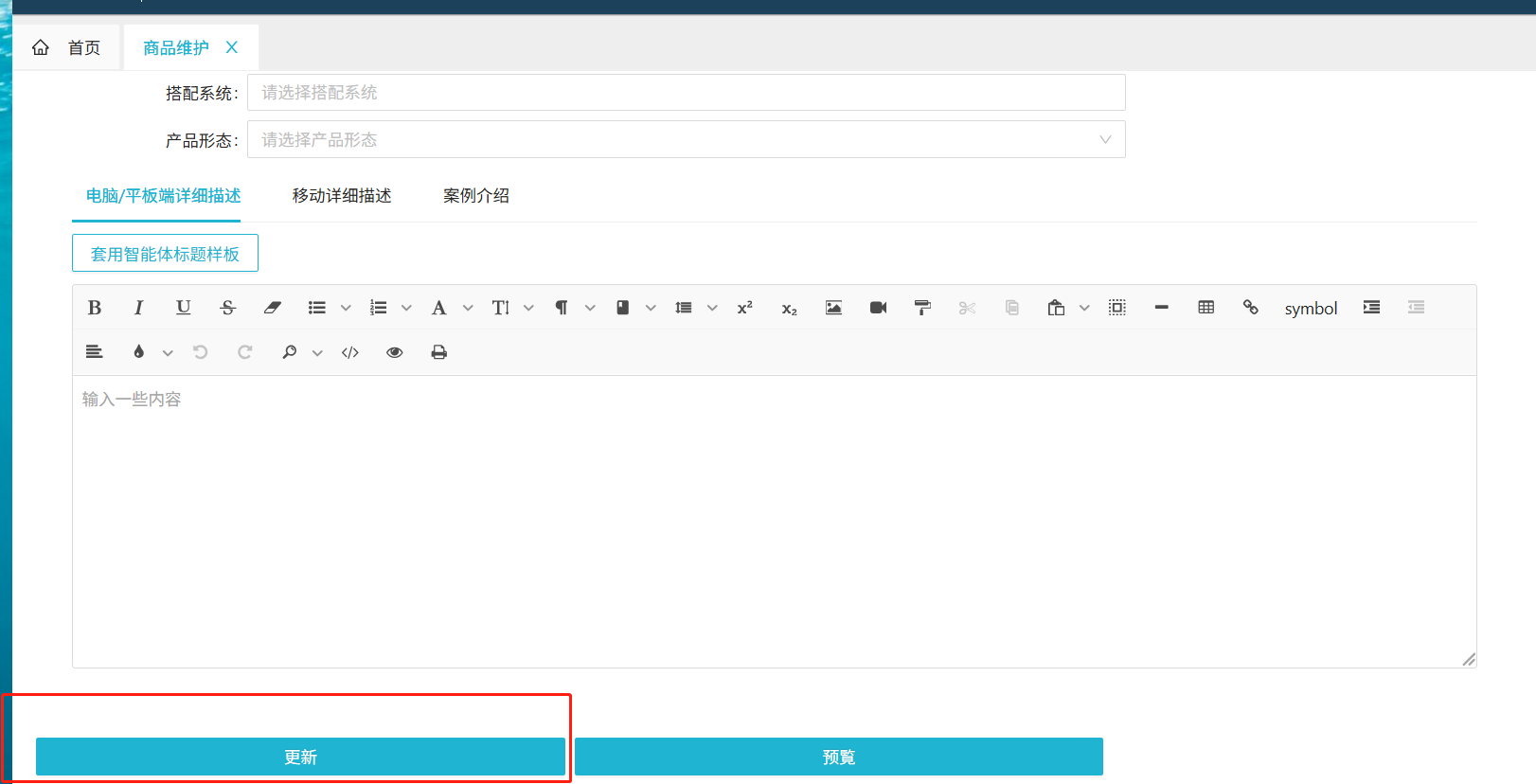
Task: Expand the font family dropdown arrow
Action: [x=468, y=308]
